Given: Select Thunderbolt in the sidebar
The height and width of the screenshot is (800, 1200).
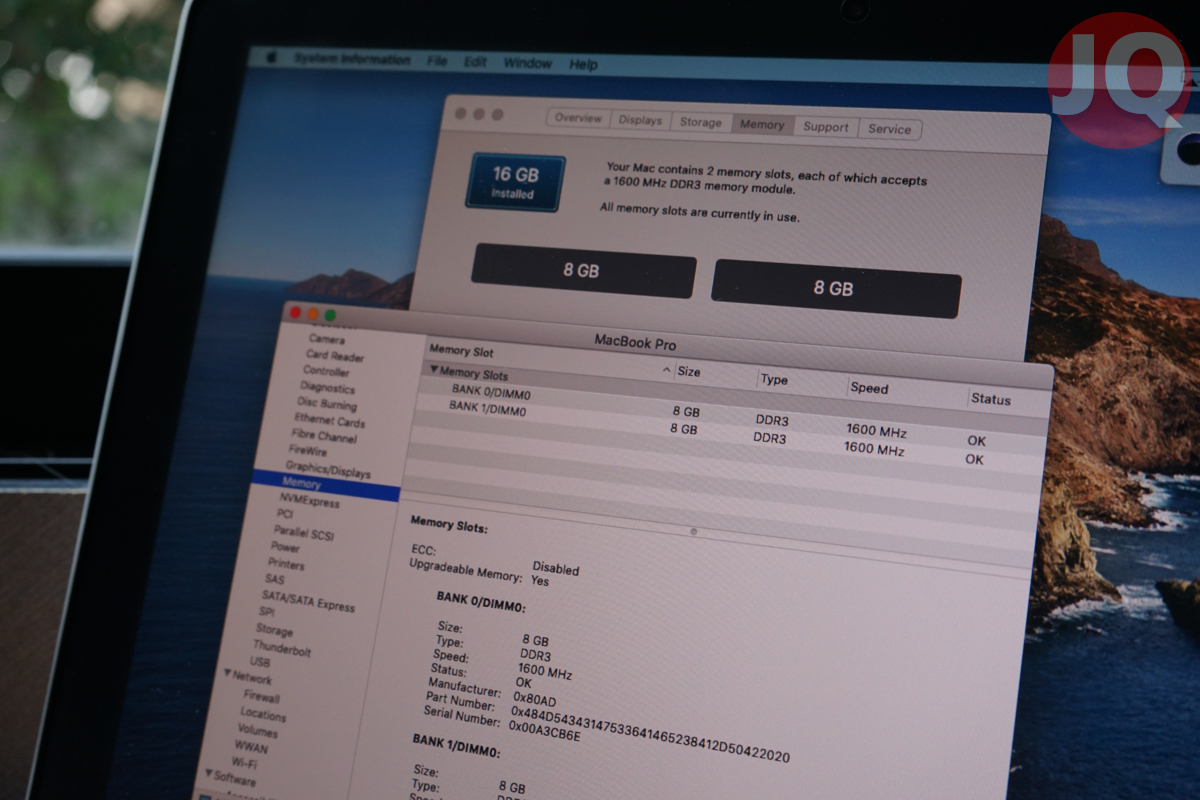Looking at the screenshot, I should pyautogui.click(x=282, y=648).
